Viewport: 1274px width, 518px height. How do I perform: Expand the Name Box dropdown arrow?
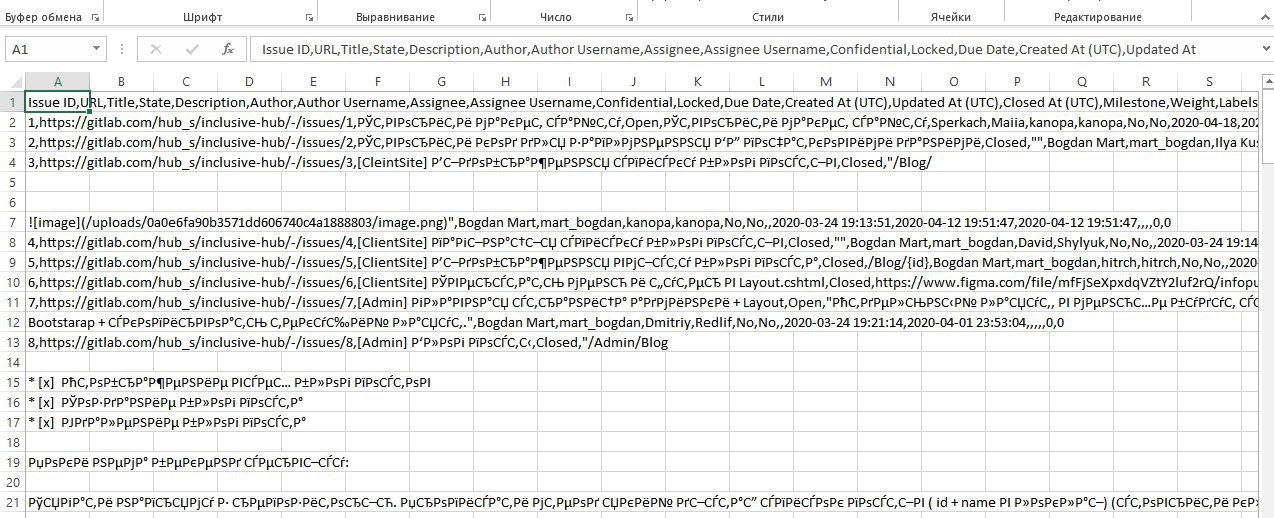[98, 49]
